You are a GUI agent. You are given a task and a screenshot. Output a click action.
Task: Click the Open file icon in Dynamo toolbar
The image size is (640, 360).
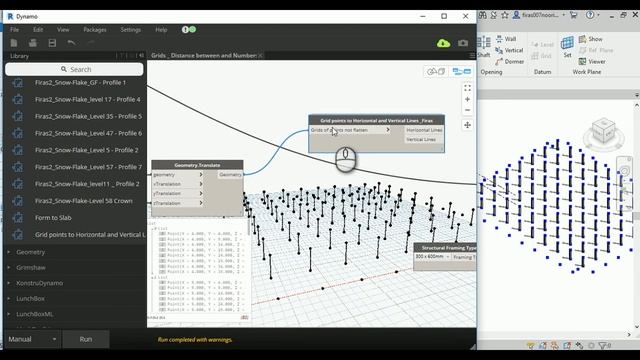33,43
